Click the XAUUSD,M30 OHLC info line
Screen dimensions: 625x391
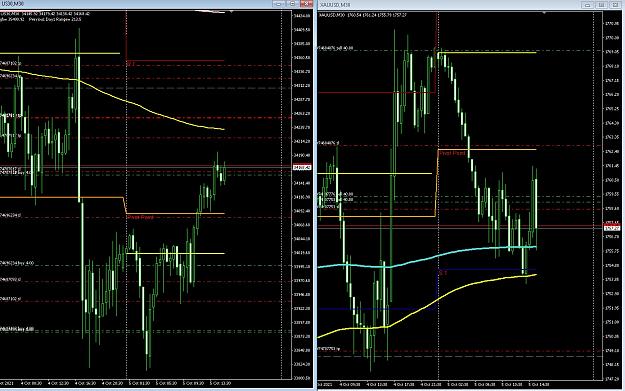362,15
